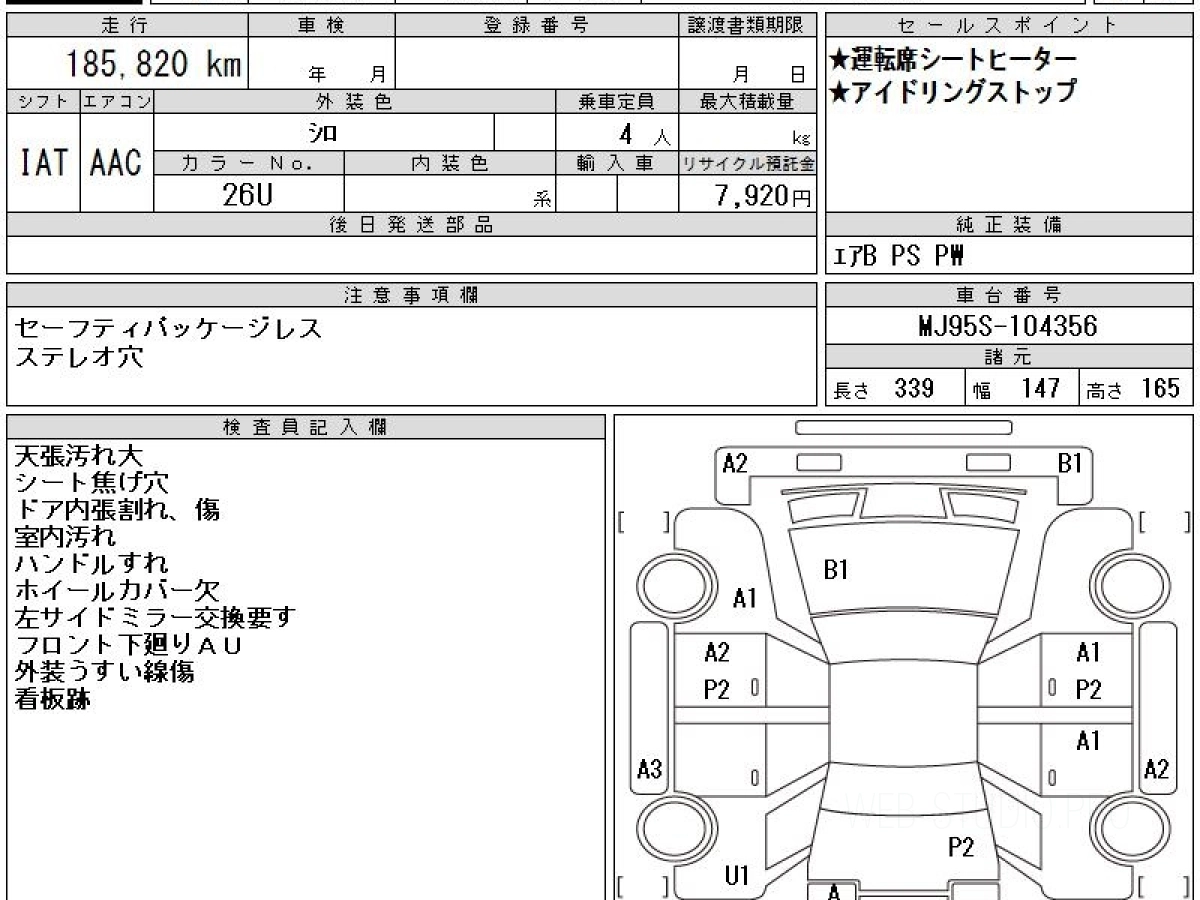Click the 譲渡書類期限 header
Viewport: 1200px width, 900px height.
click(x=748, y=26)
